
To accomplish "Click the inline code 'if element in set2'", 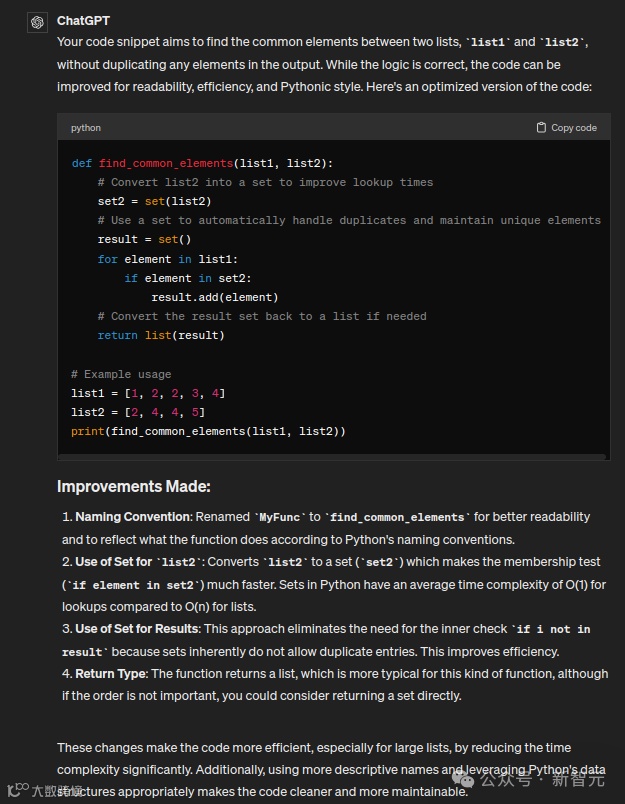I will pos(133,585).
